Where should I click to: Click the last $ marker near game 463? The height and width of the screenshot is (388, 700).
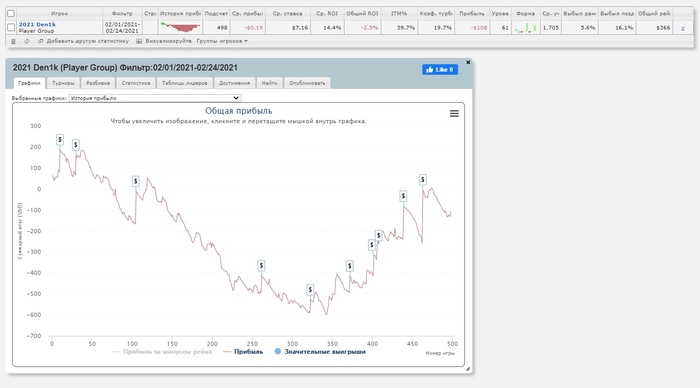tap(422, 179)
